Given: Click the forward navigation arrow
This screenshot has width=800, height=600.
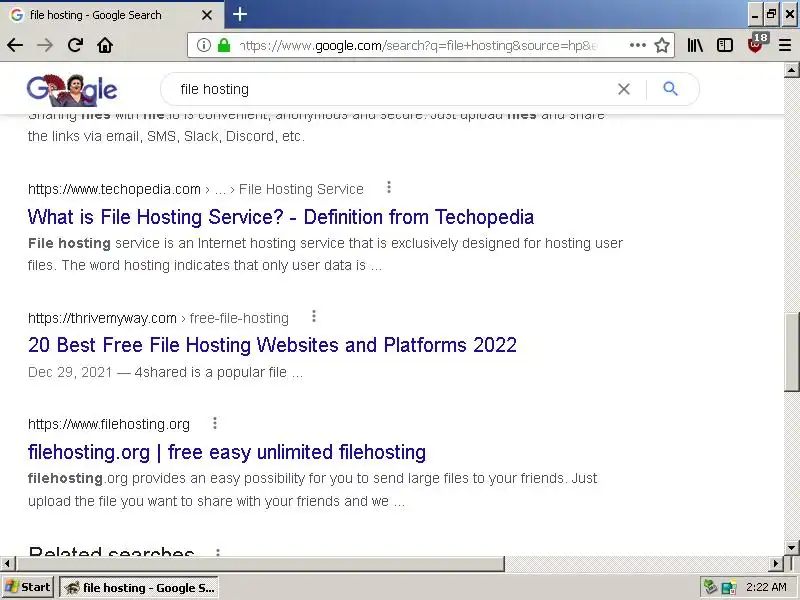Looking at the screenshot, I should [x=45, y=45].
